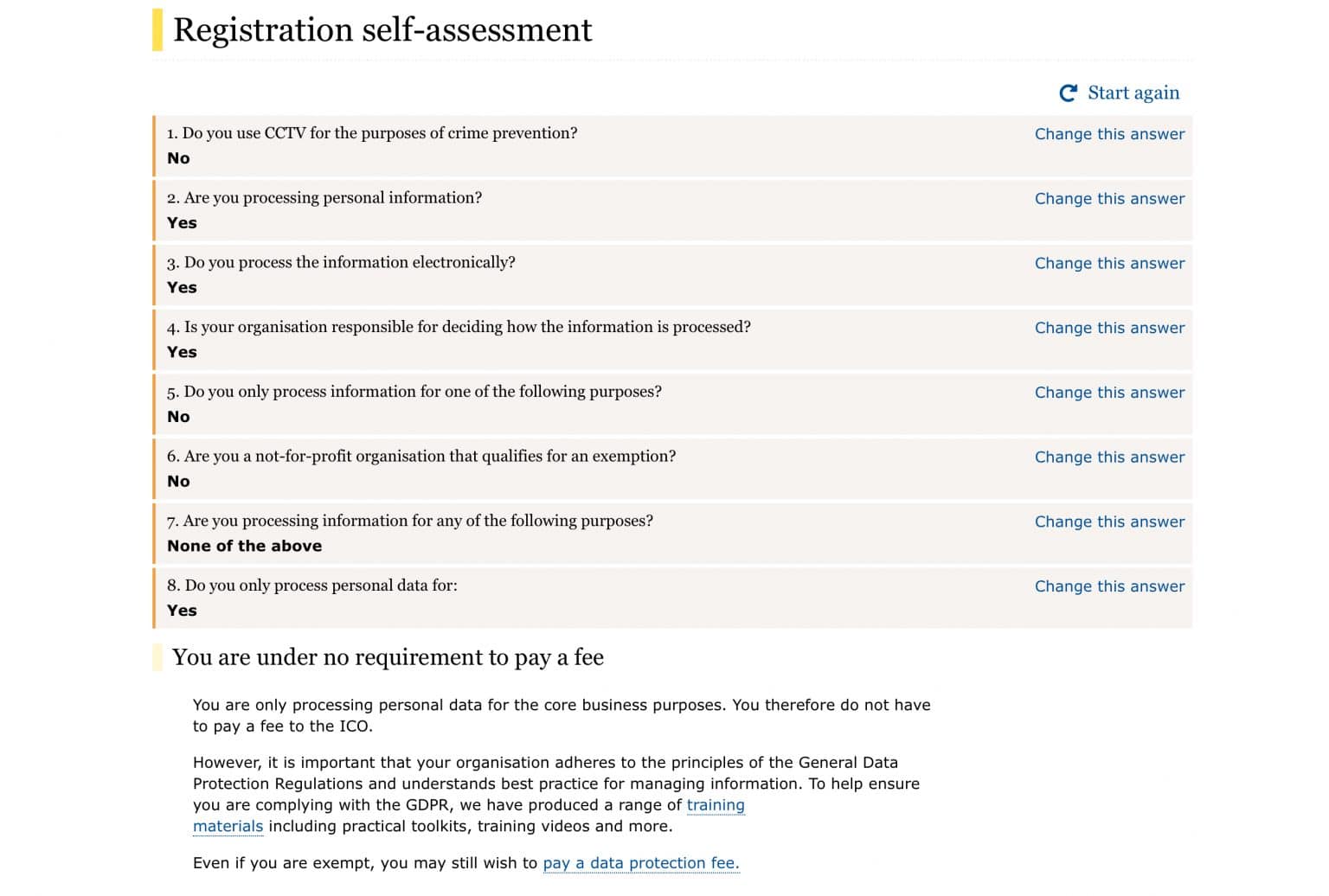1329x896 pixels.
Task: Click pay a data protection fee
Action: tap(640, 862)
